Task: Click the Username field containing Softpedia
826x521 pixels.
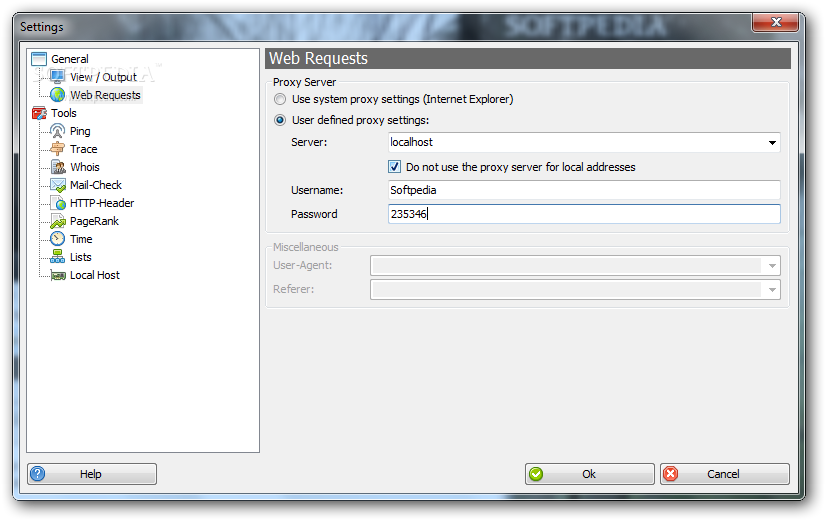Action: coord(584,190)
